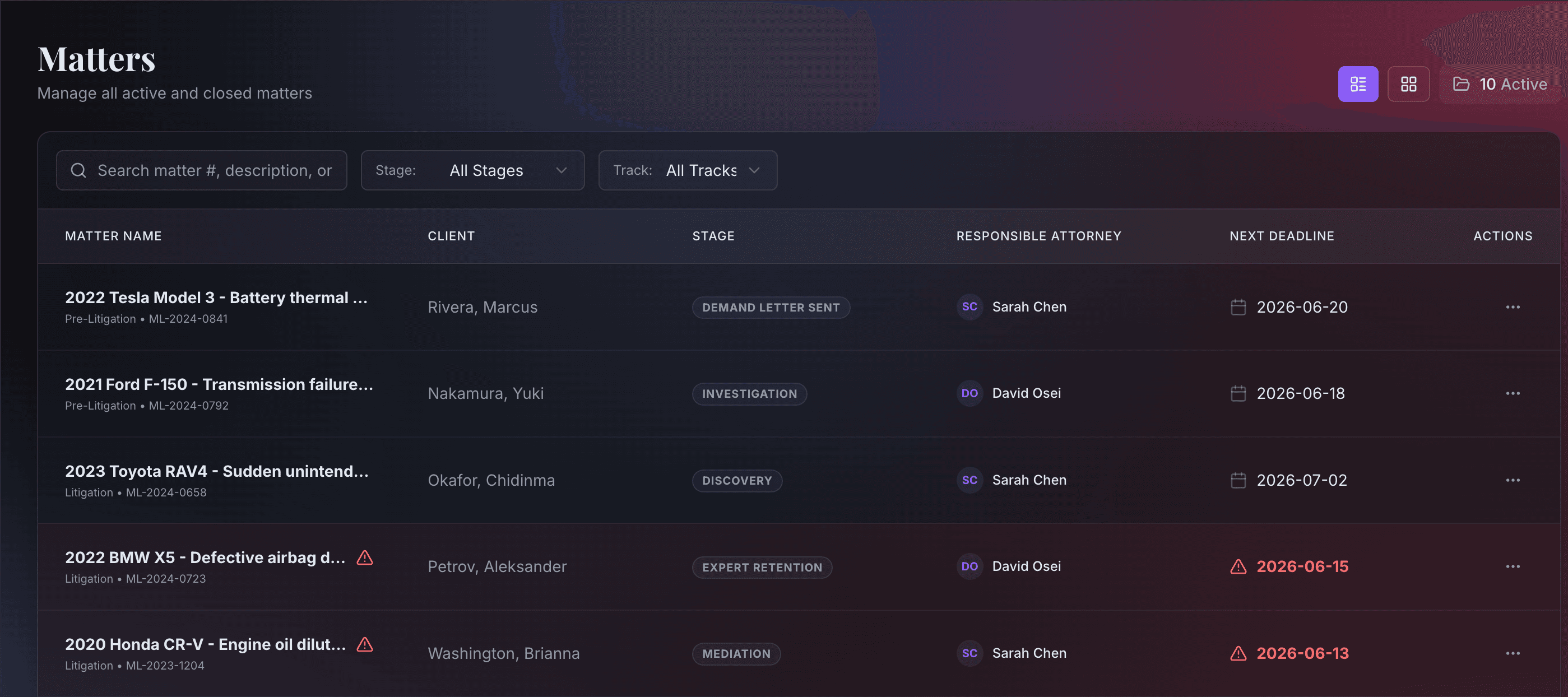This screenshot has width=1568, height=697.
Task: Sort by Stage column header
Action: tap(713, 236)
